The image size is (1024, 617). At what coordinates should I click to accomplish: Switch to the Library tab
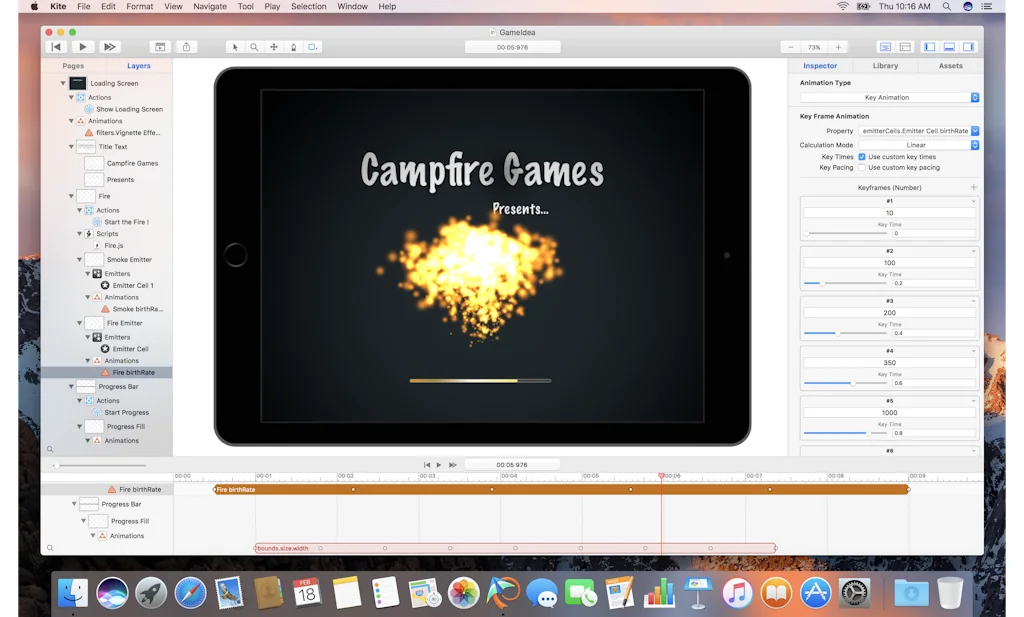[x=885, y=65]
